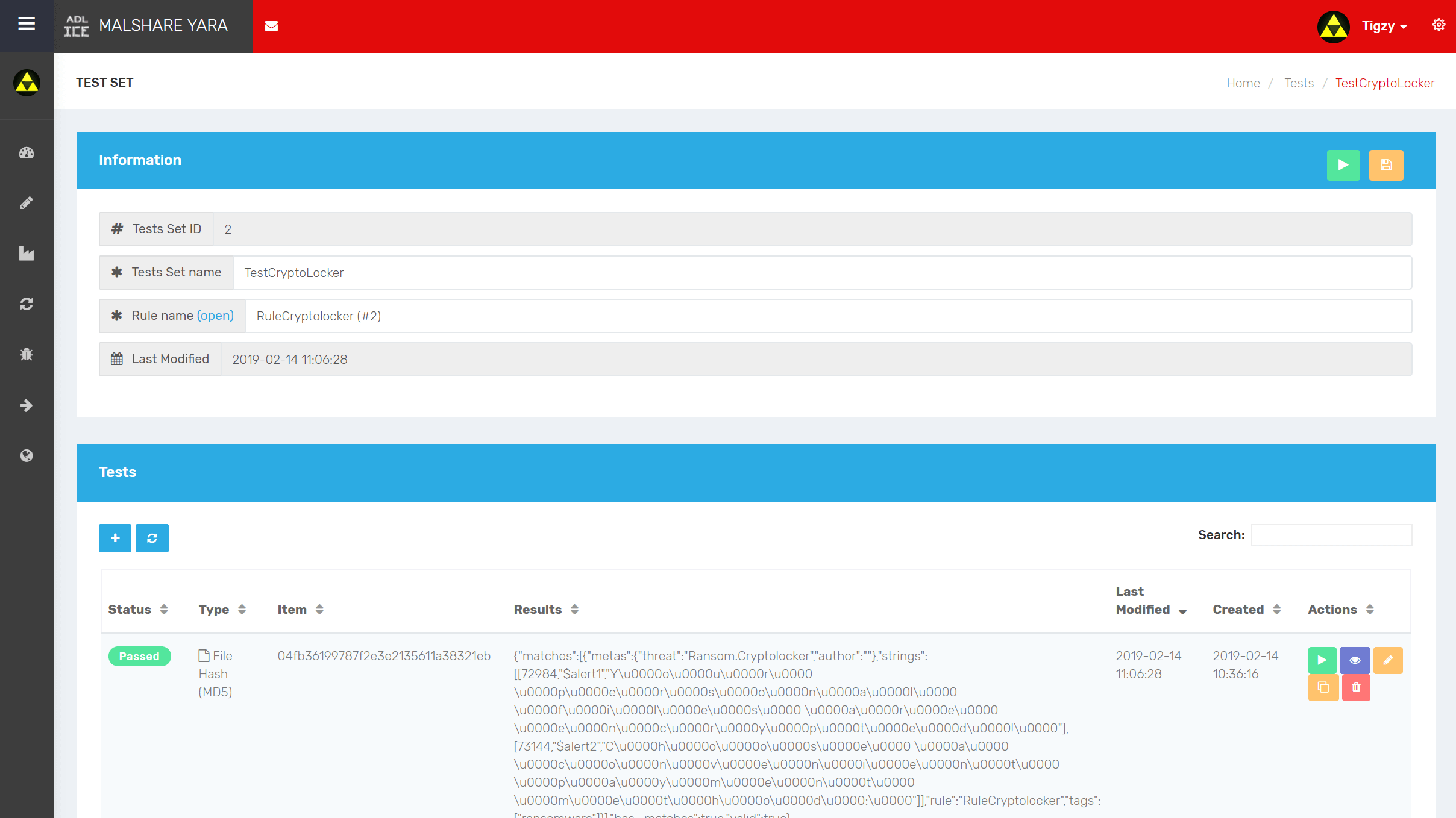
Task: Run the test set with the green play button
Action: click(1343, 165)
